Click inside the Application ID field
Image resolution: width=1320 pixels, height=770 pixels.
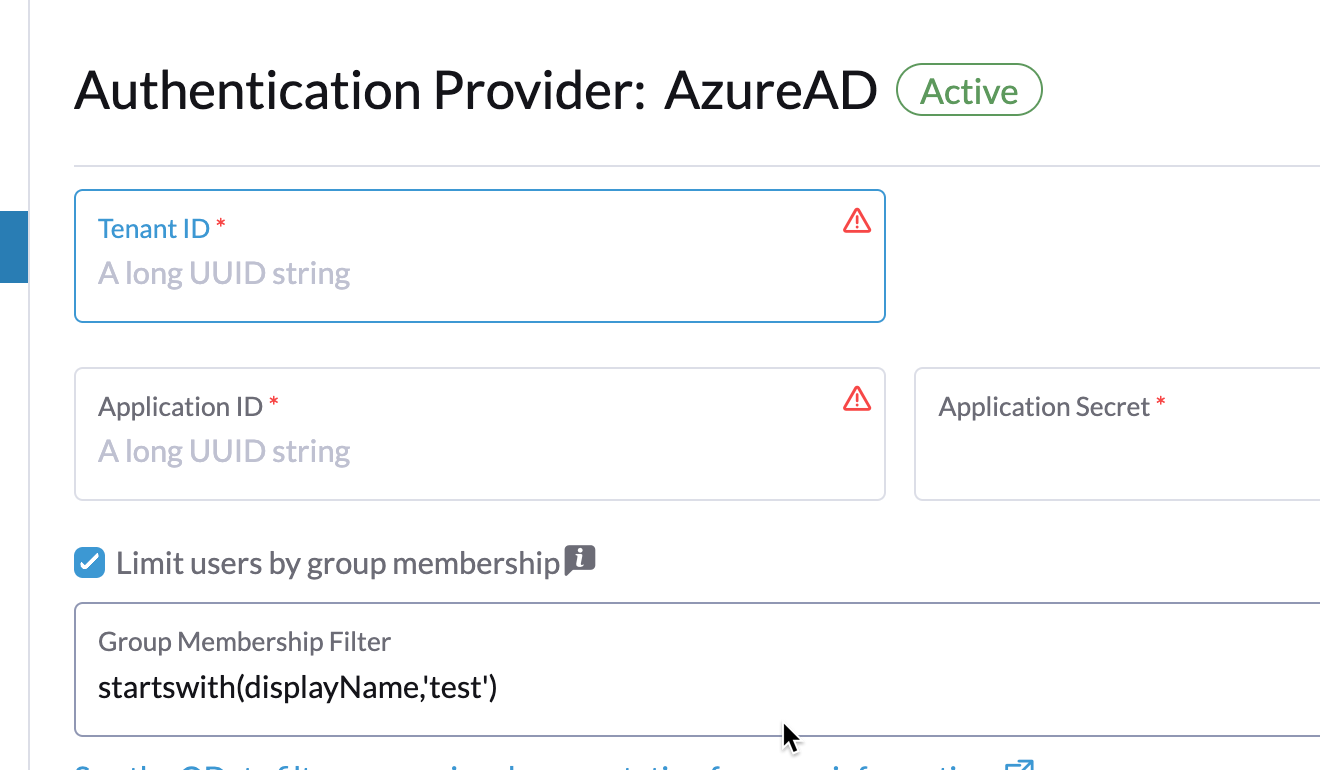pos(480,450)
